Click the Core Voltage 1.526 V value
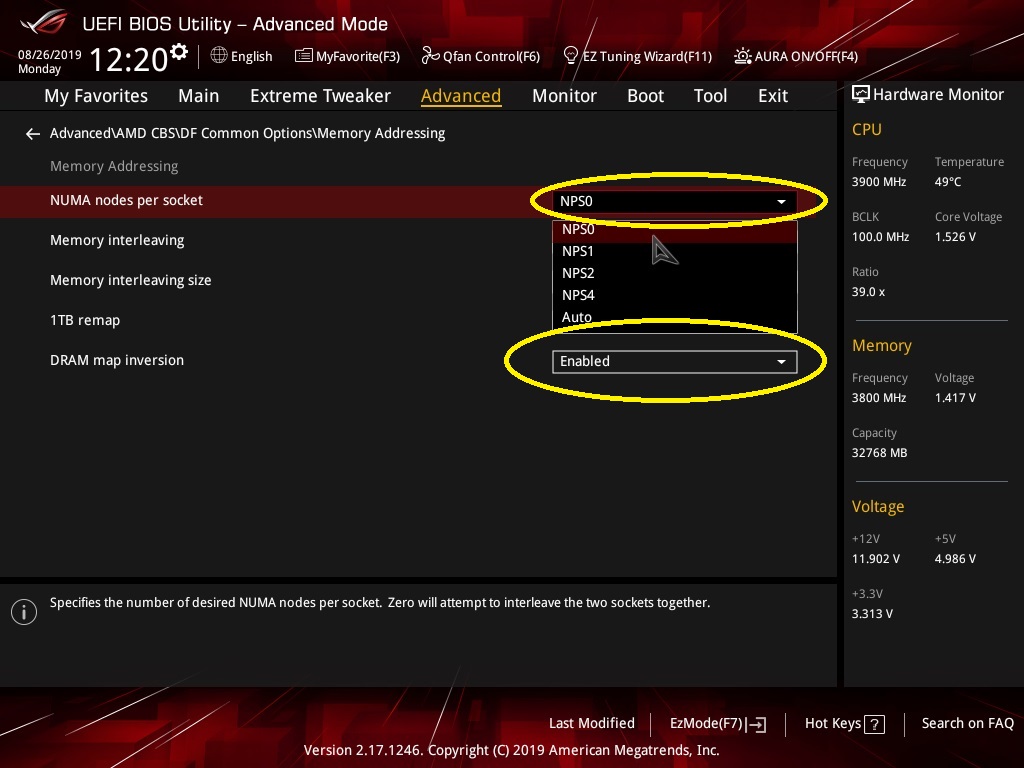 coord(955,237)
